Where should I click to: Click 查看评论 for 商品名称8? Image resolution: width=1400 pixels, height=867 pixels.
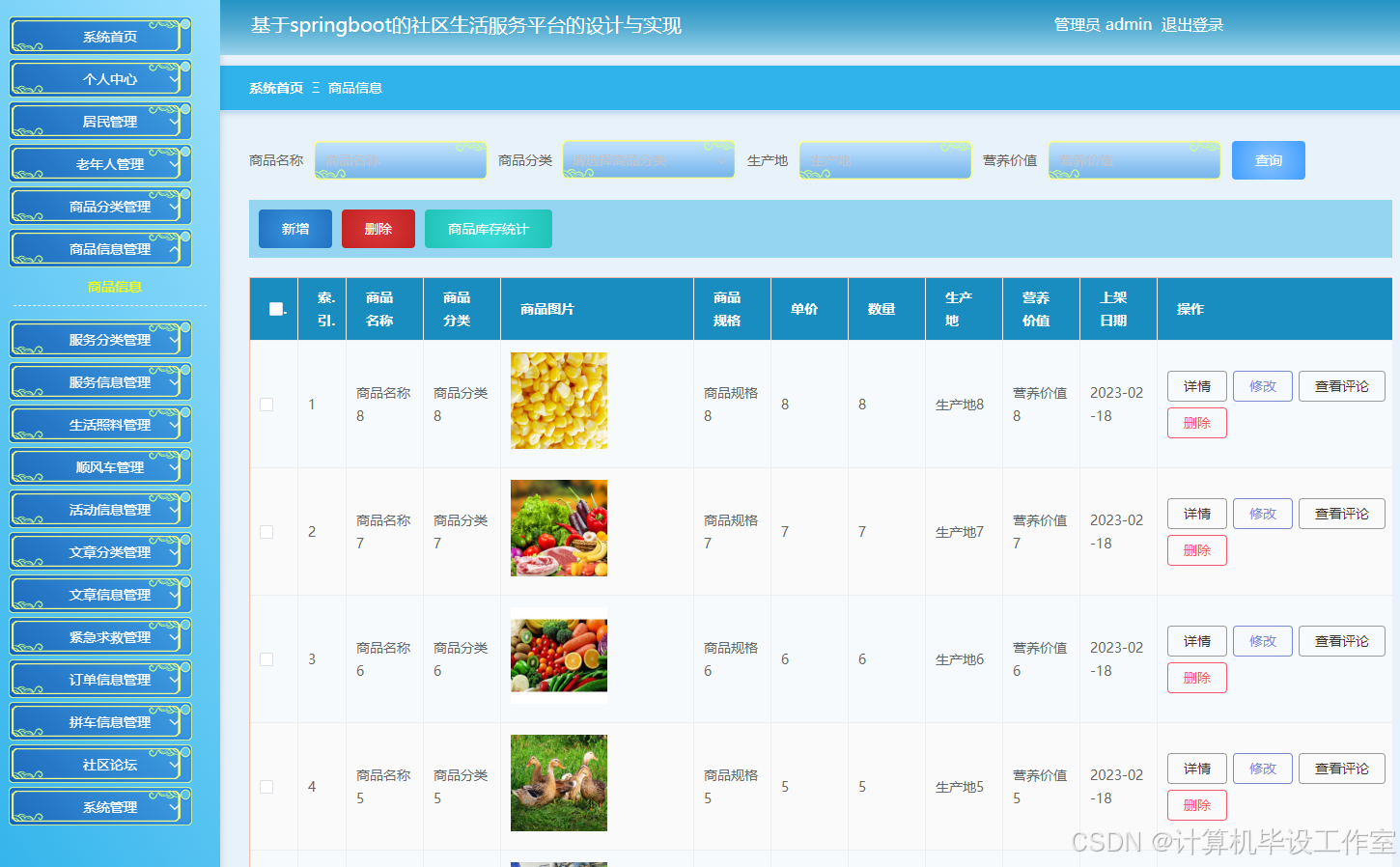coord(1342,386)
